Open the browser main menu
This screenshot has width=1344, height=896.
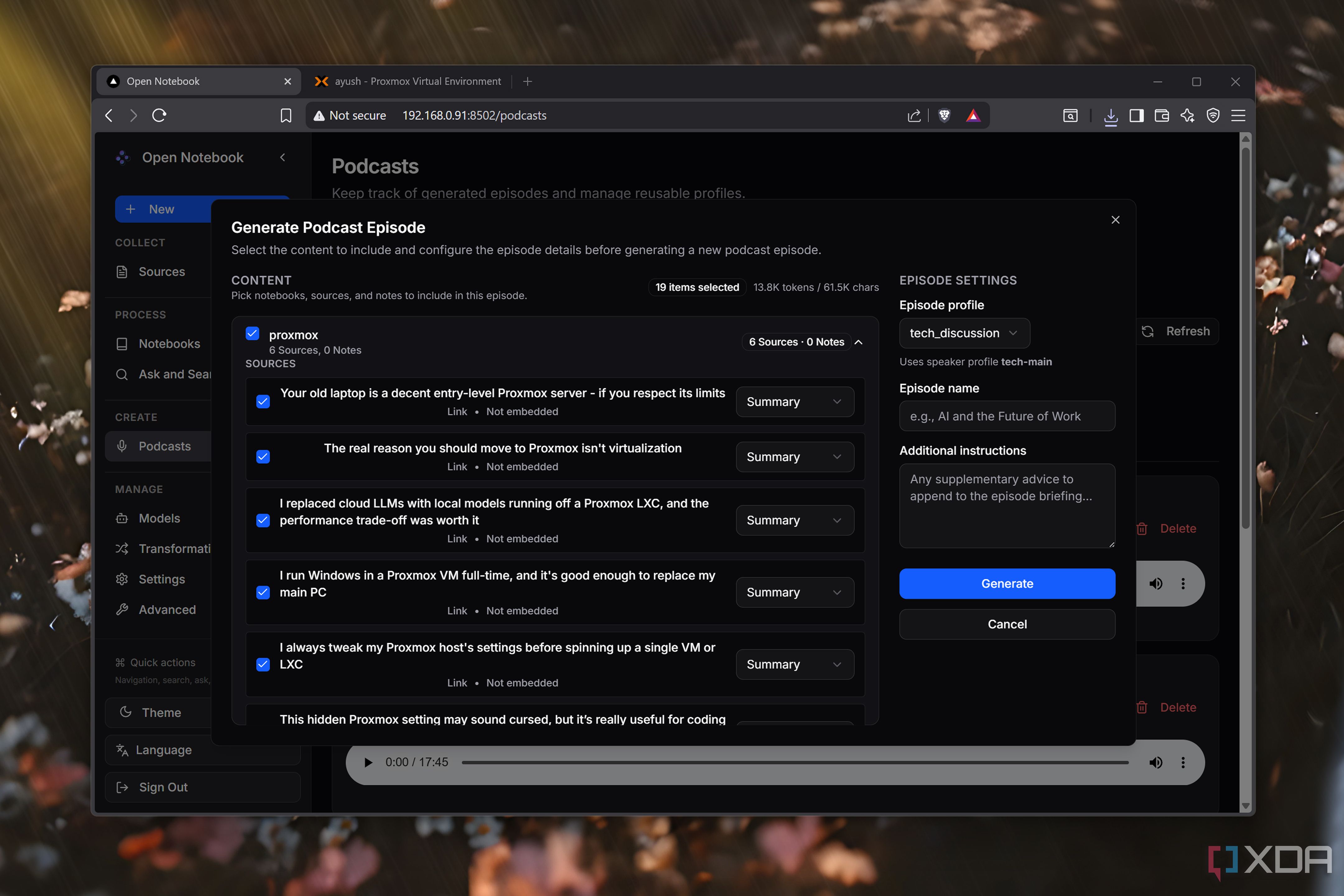[1238, 115]
